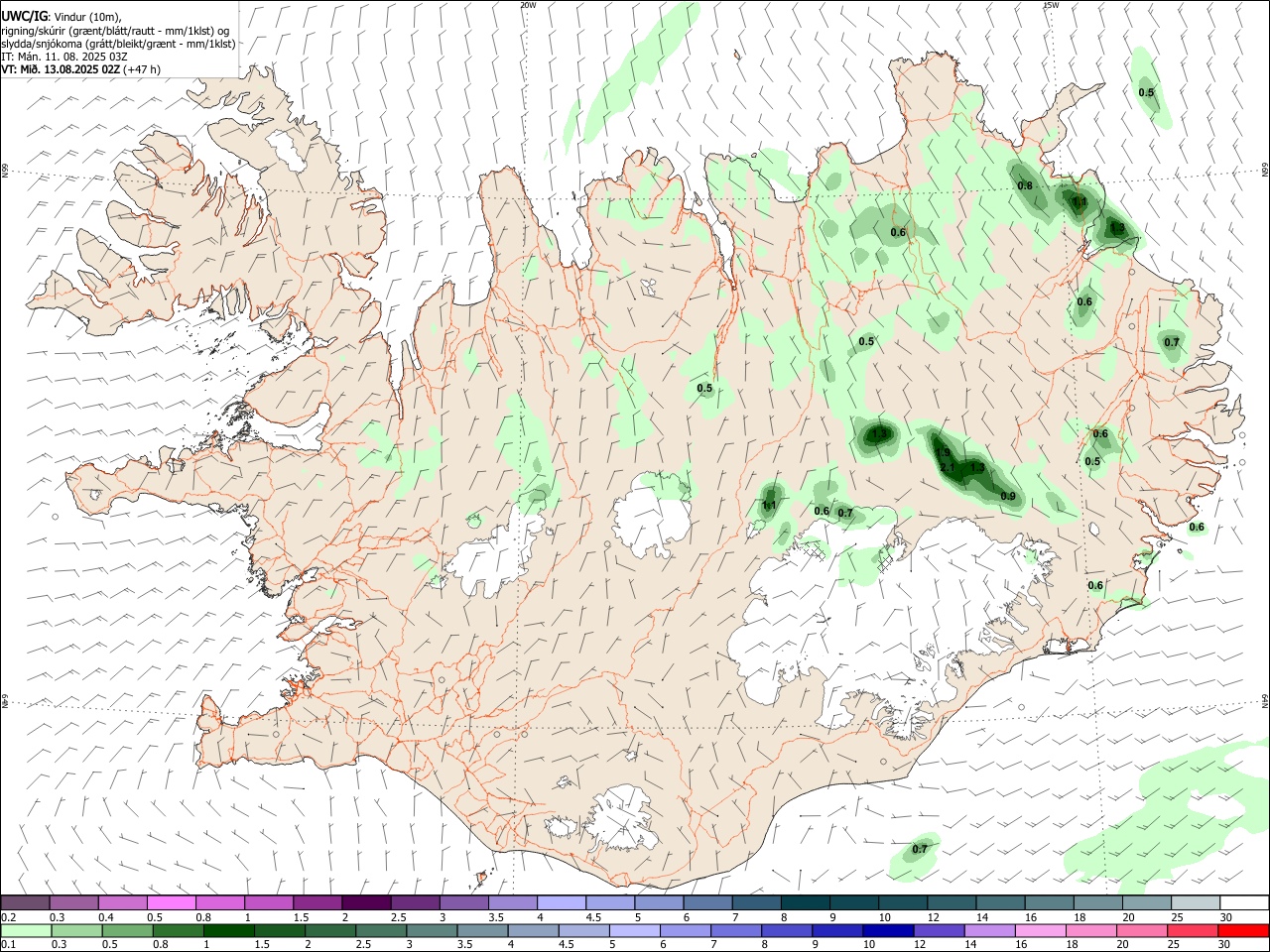Select the dark blue 10 mm rain swatch
The width and height of the screenshot is (1270, 952).
point(887,931)
